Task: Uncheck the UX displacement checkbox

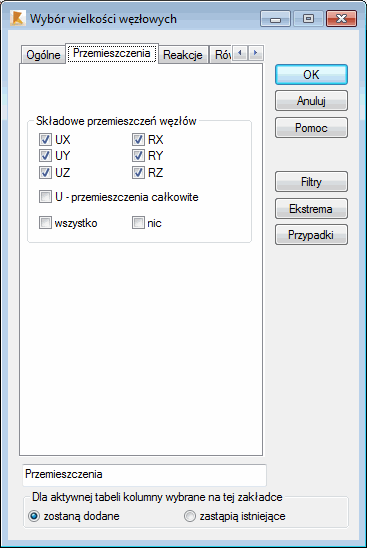Action: tap(45, 140)
